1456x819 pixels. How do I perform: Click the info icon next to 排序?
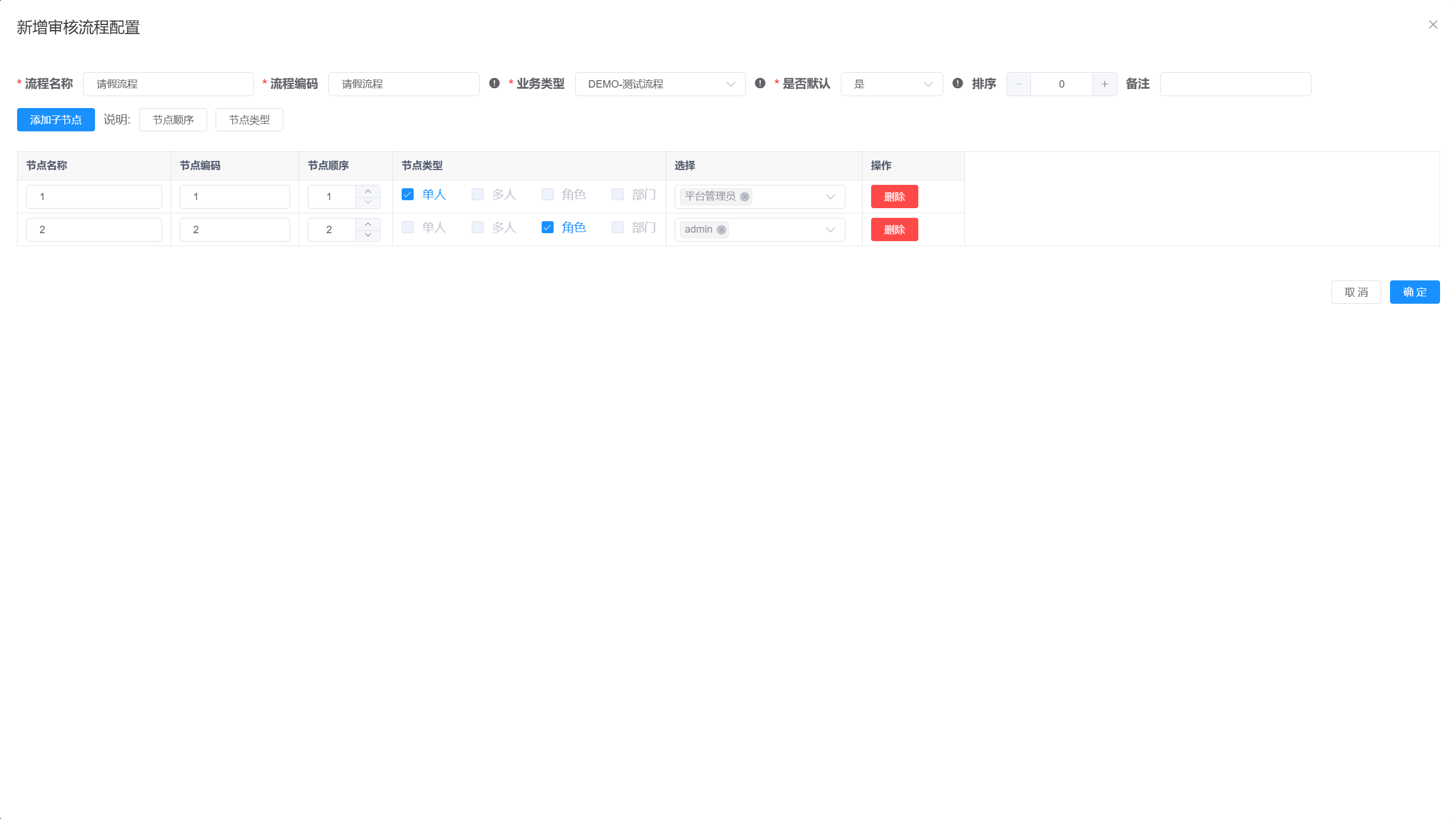pos(956,84)
